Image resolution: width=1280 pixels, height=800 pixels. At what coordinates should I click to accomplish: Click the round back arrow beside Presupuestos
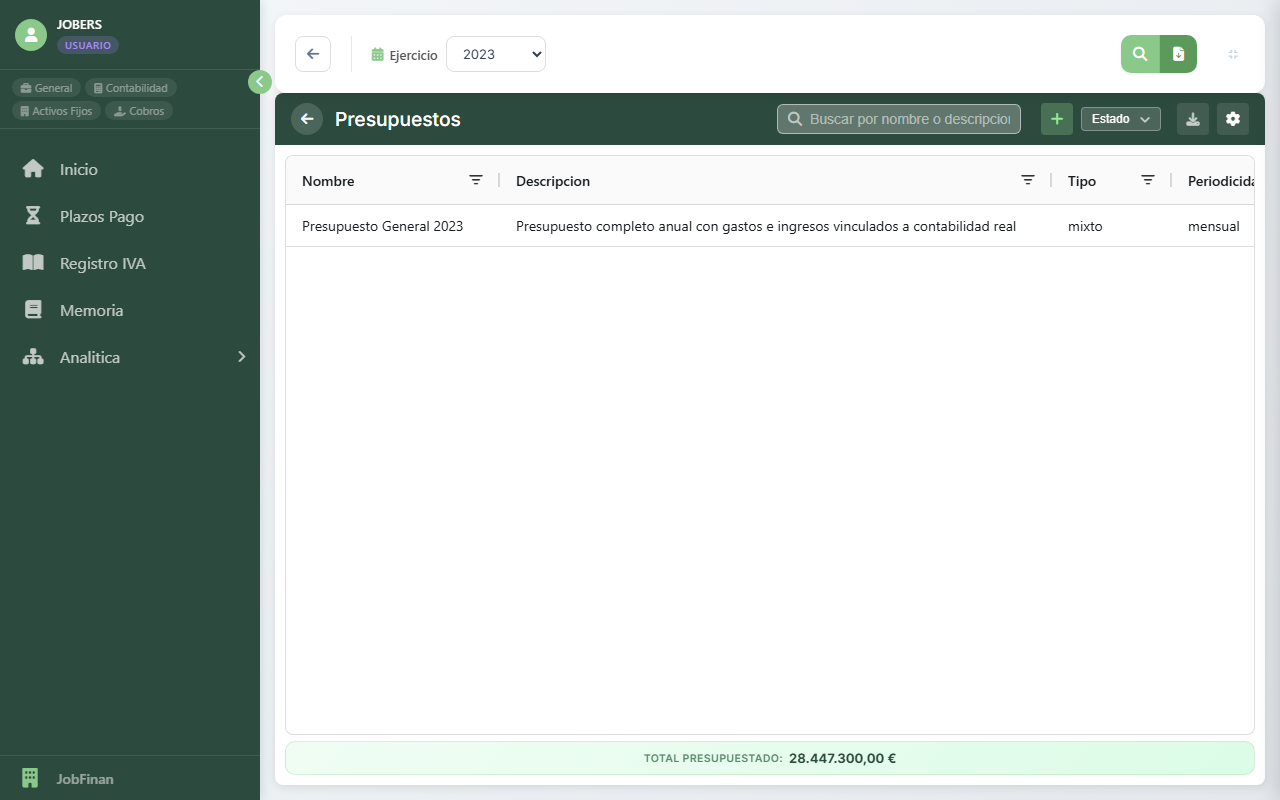[307, 119]
